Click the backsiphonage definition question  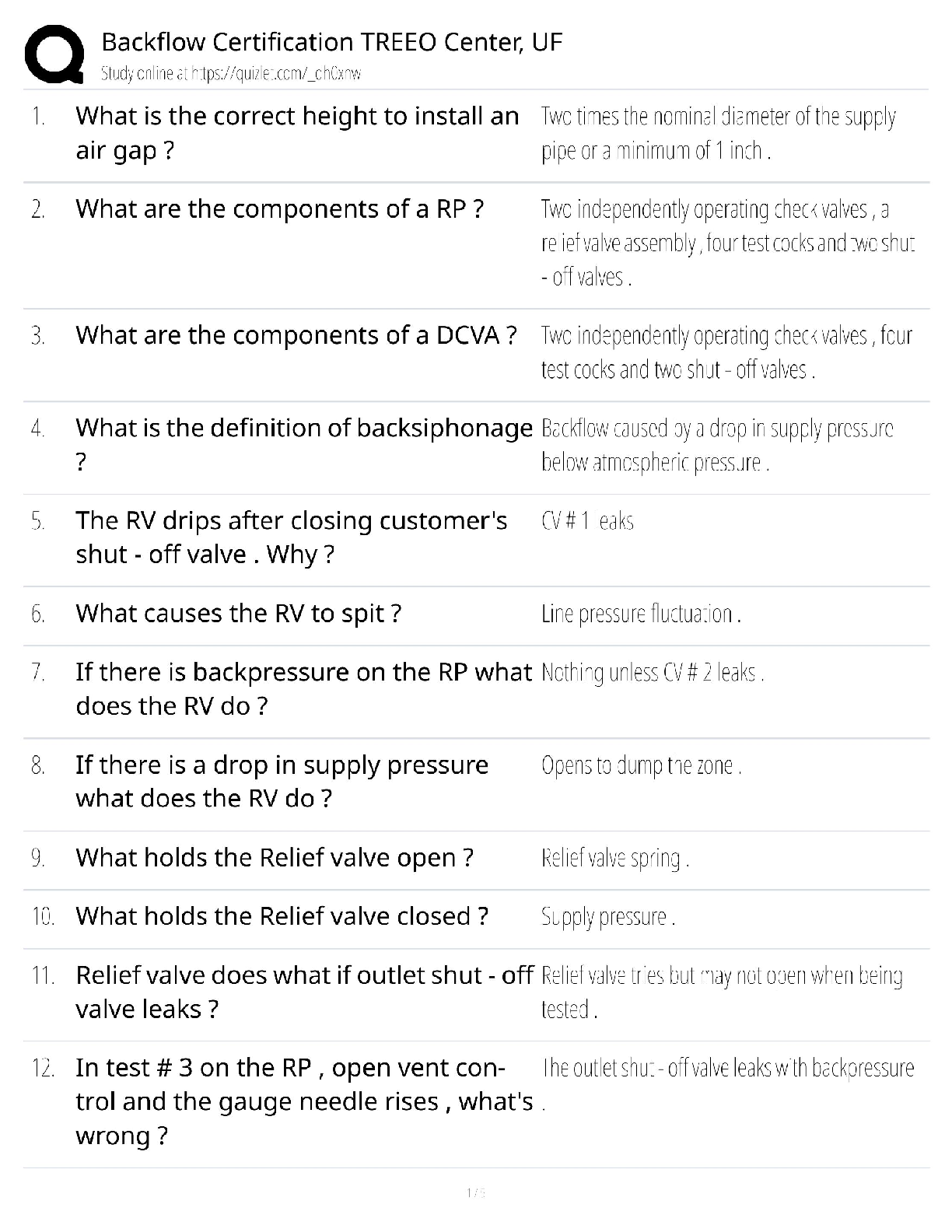303,444
